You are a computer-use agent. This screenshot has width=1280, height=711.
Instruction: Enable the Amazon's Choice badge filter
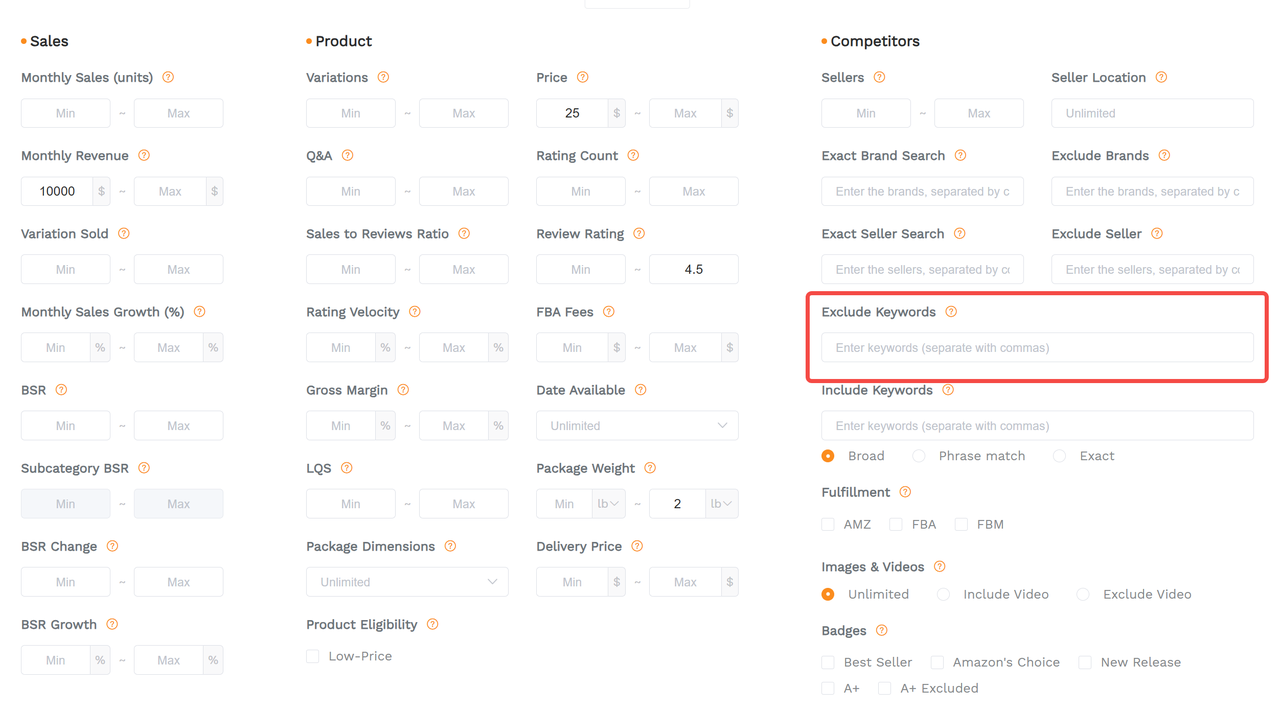pyautogui.click(x=937, y=662)
